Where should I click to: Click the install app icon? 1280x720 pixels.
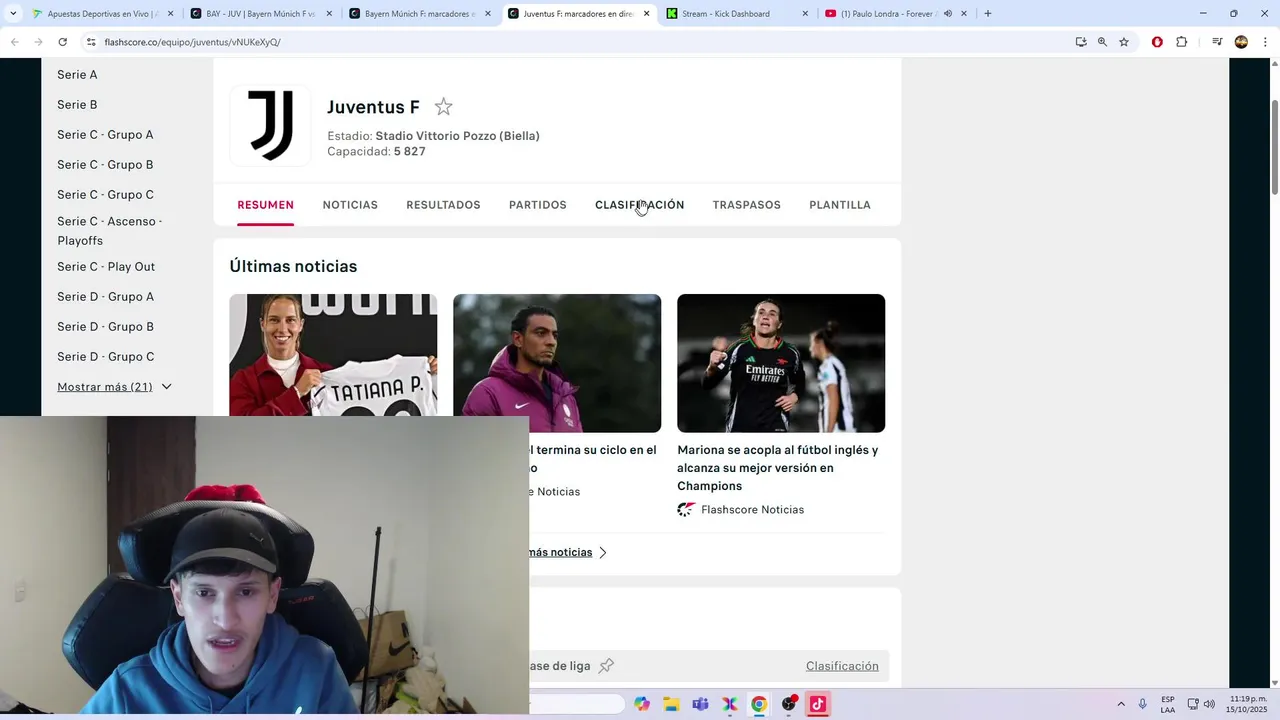coord(1081,42)
